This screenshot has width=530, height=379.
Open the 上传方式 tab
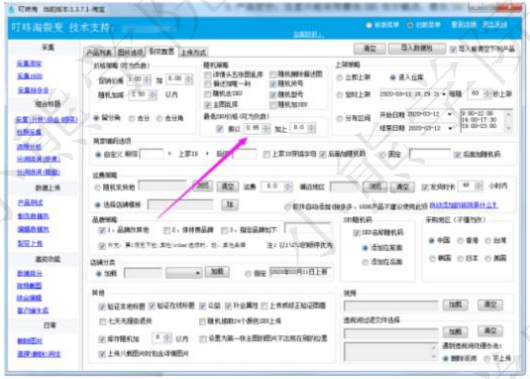point(193,52)
